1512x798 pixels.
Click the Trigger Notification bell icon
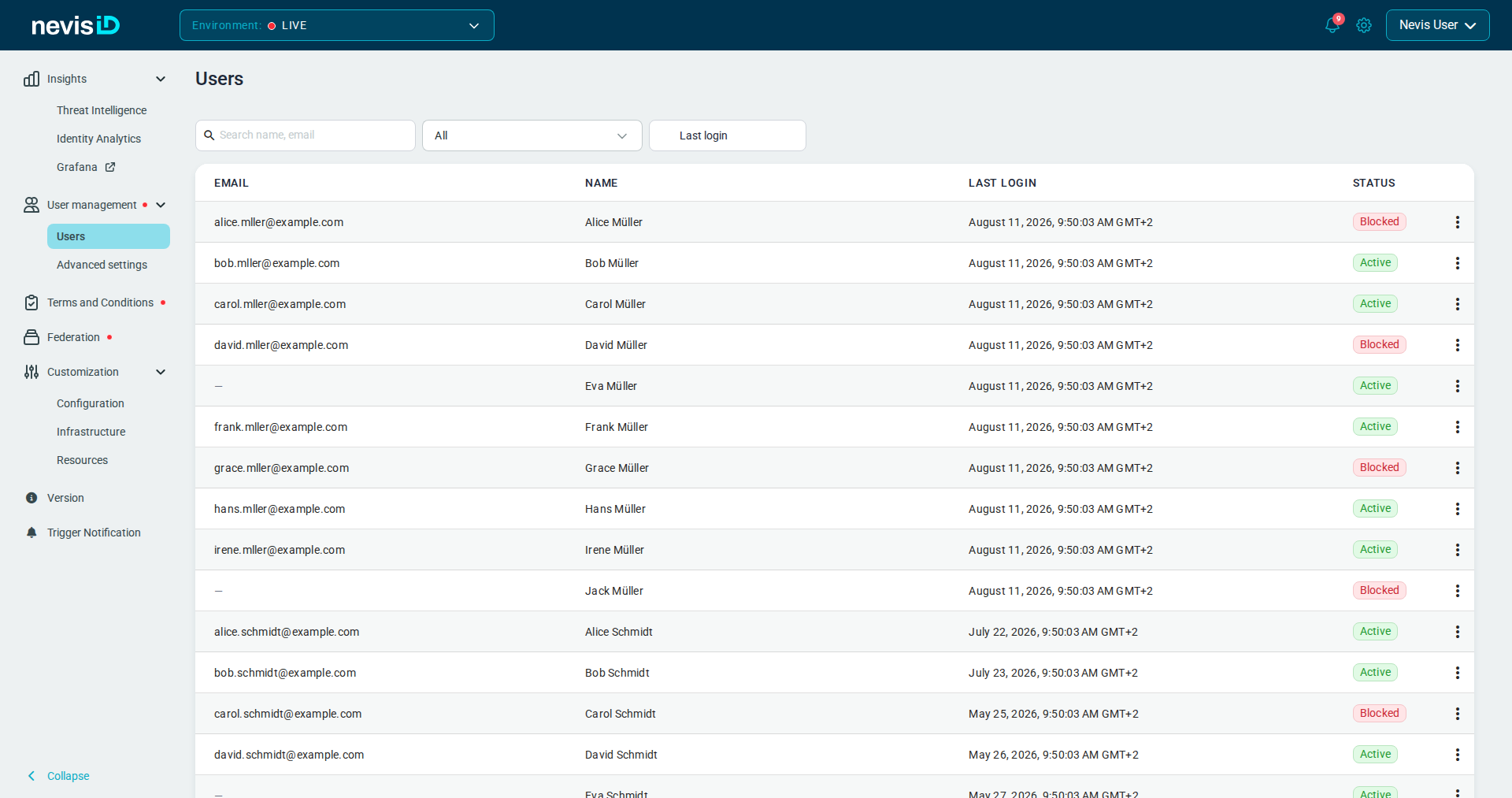tap(31, 533)
